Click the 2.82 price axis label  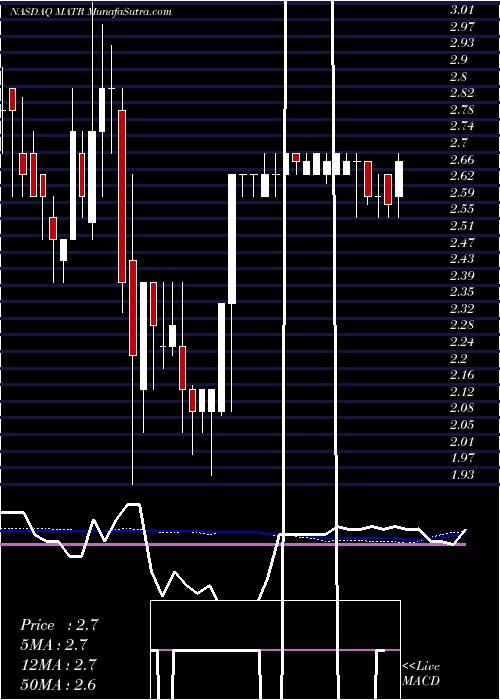coord(462,93)
